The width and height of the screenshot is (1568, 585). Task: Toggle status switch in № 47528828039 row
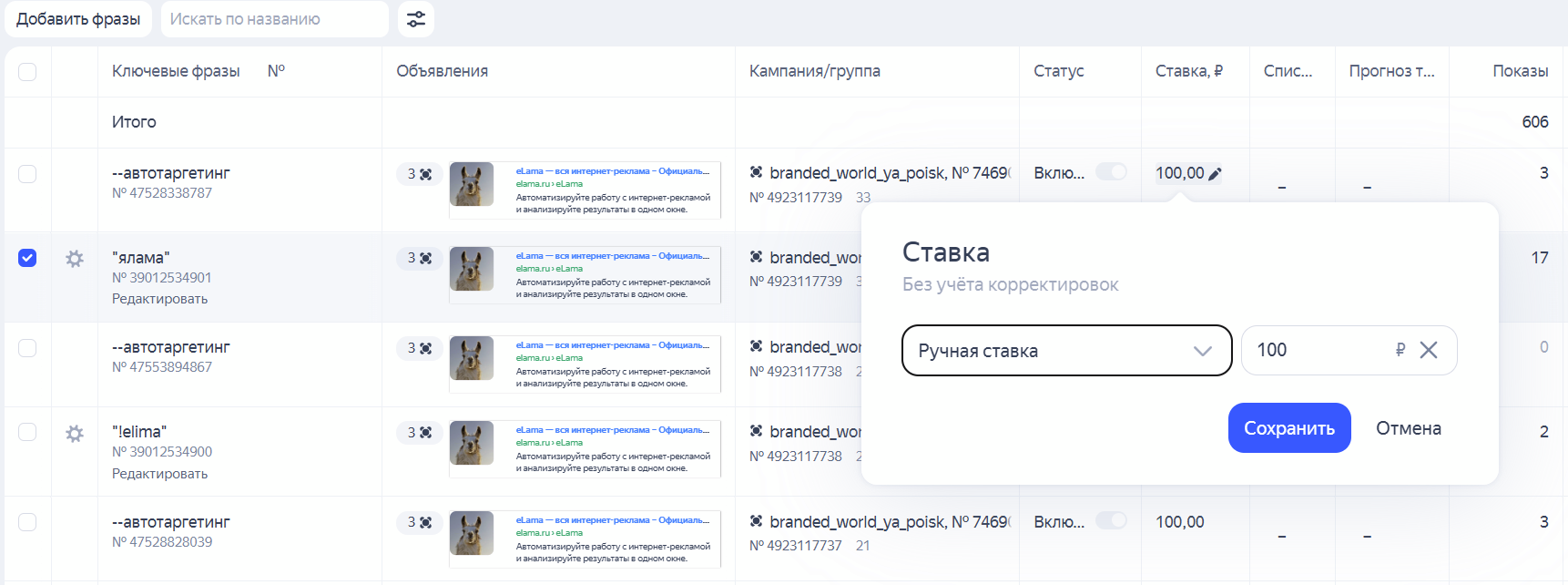tap(1111, 520)
